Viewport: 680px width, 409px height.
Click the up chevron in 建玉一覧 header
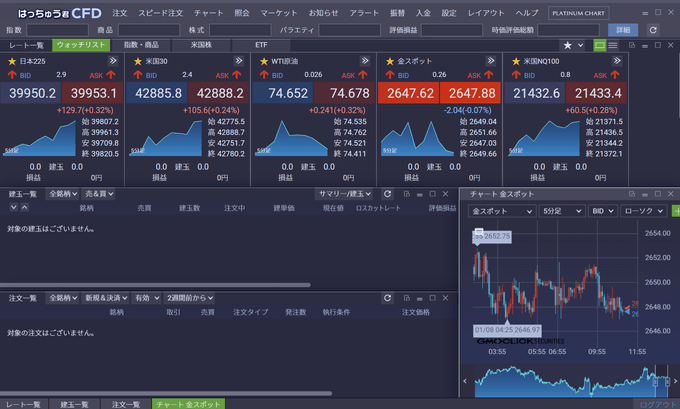(x=24, y=207)
